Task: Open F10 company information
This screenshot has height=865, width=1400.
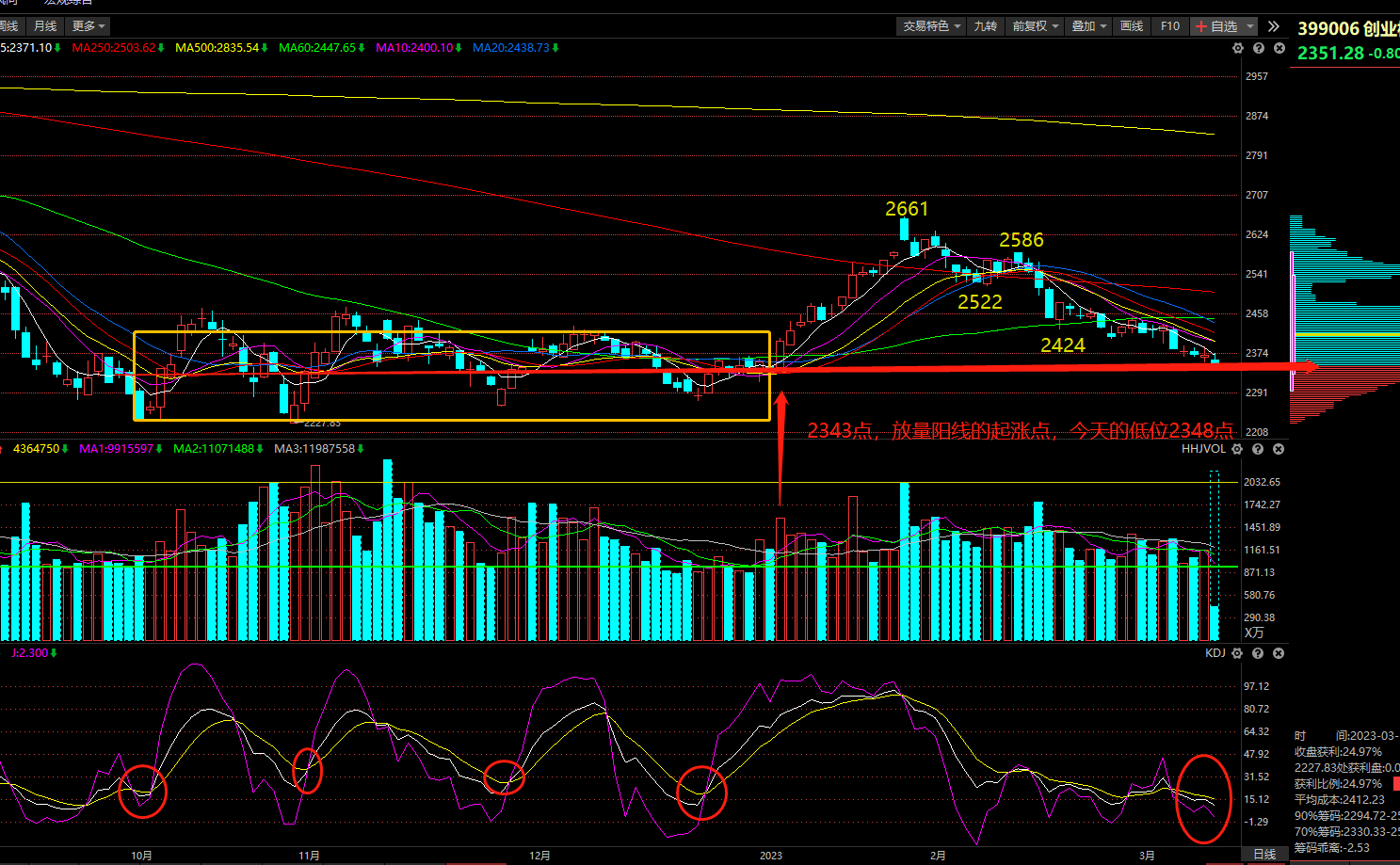Action: tap(1170, 26)
